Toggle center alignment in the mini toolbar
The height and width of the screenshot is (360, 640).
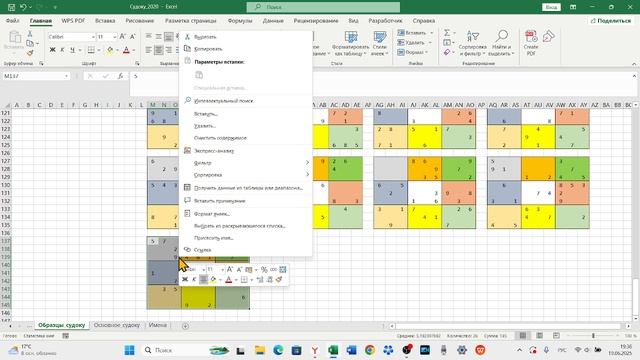click(203, 280)
